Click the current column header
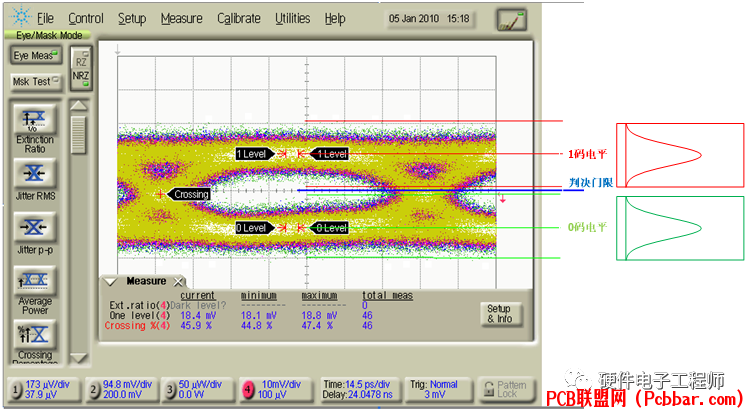Screen dimensions: 748x413 pos(197,296)
